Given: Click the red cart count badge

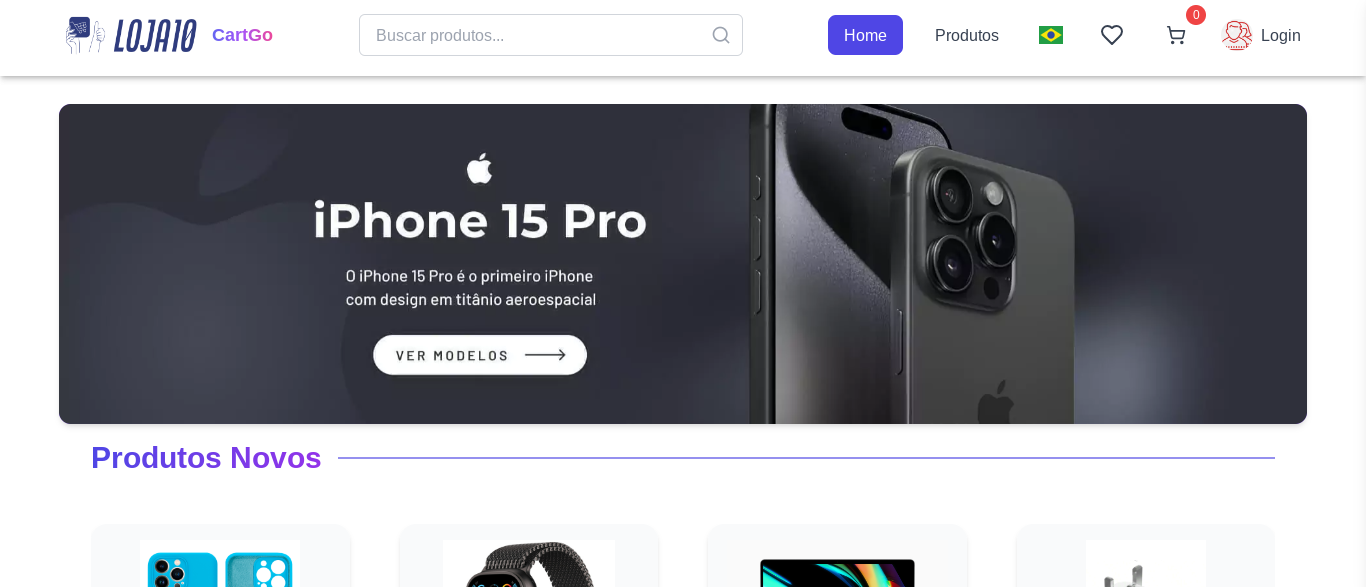Looking at the screenshot, I should tap(1196, 15).
